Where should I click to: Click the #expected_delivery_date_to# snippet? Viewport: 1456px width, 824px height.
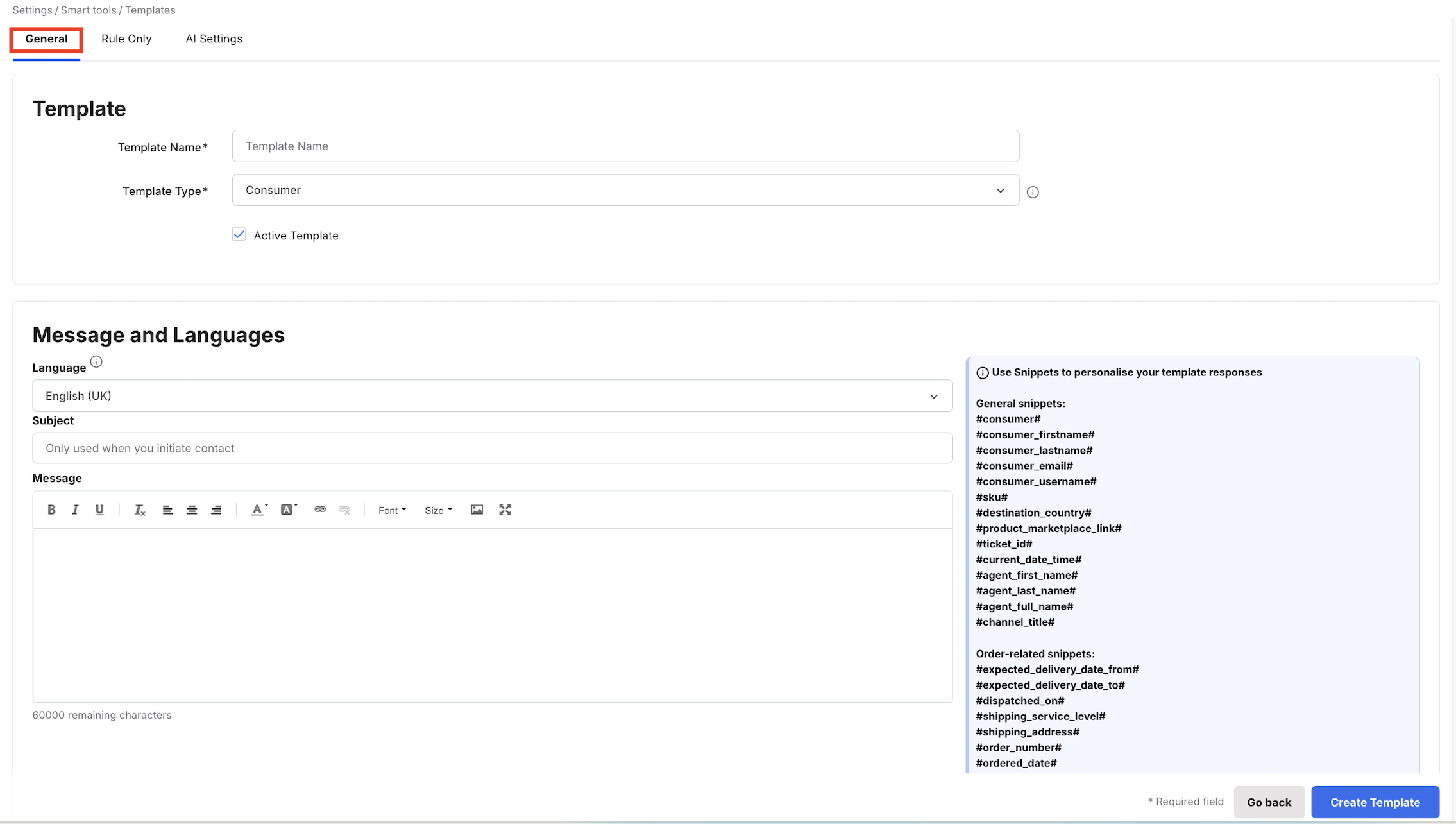coord(1050,685)
